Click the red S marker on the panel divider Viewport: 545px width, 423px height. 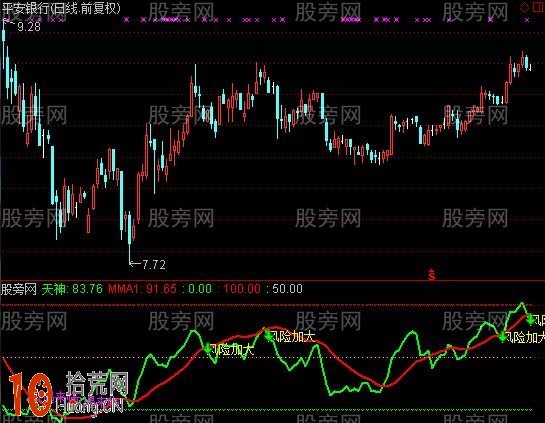pos(432,275)
